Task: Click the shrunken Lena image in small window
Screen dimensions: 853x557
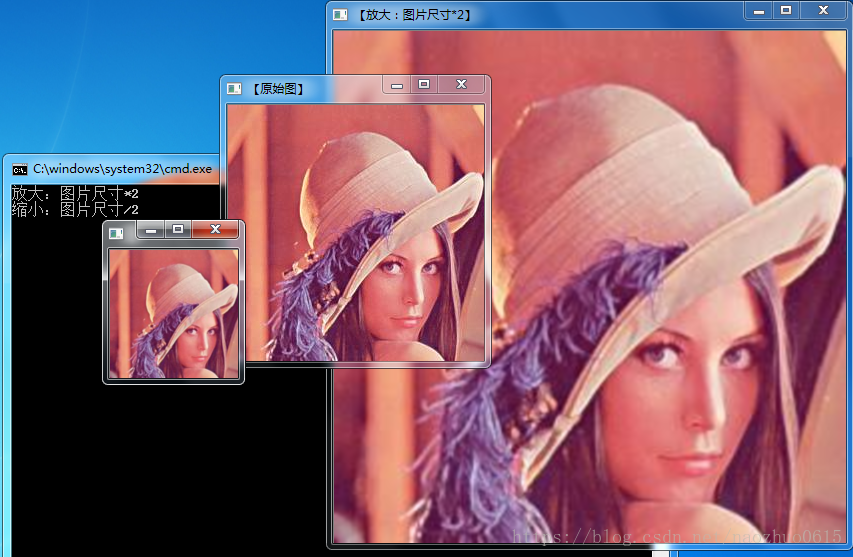Action: (x=174, y=314)
